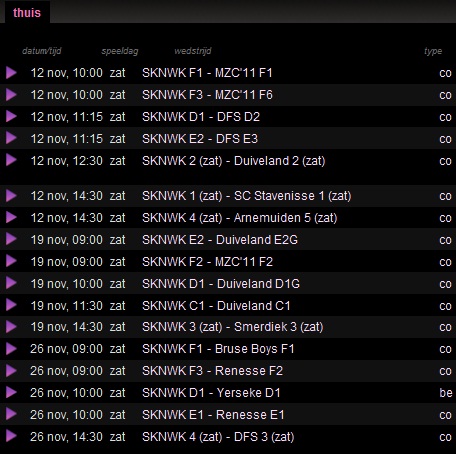Sort by wedstrijd column header
This screenshot has width=456, height=454.
pyautogui.click(x=193, y=51)
